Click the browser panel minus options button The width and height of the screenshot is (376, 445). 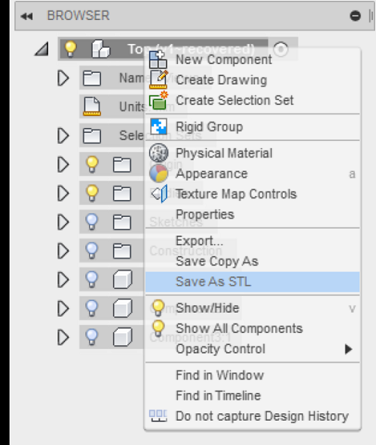(x=355, y=16)
